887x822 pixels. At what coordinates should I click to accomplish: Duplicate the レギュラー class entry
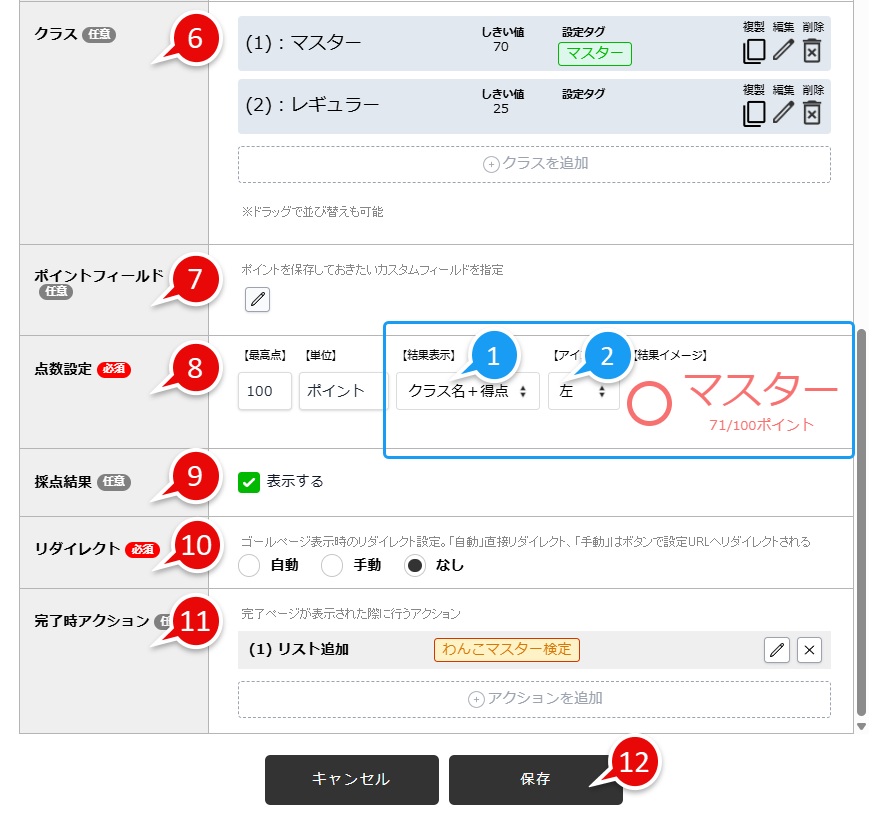(755, 113)
